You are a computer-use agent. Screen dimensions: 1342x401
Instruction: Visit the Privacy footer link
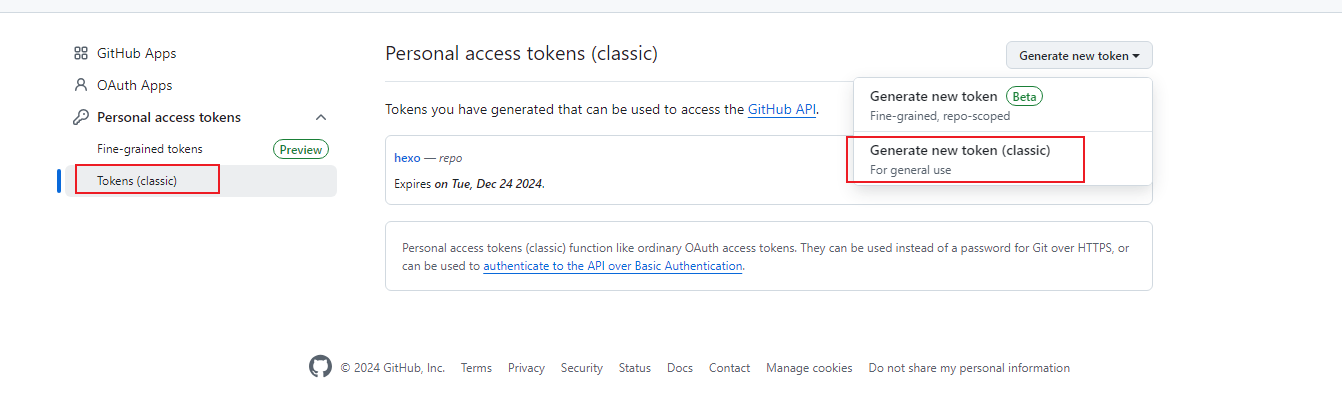[x=526, y=368]
